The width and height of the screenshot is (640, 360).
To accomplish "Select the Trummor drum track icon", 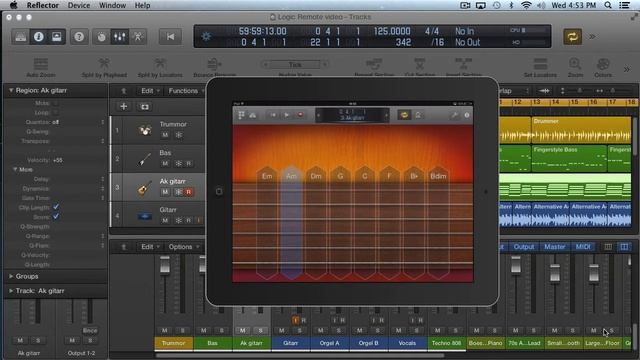I will (x=144, y=131).
